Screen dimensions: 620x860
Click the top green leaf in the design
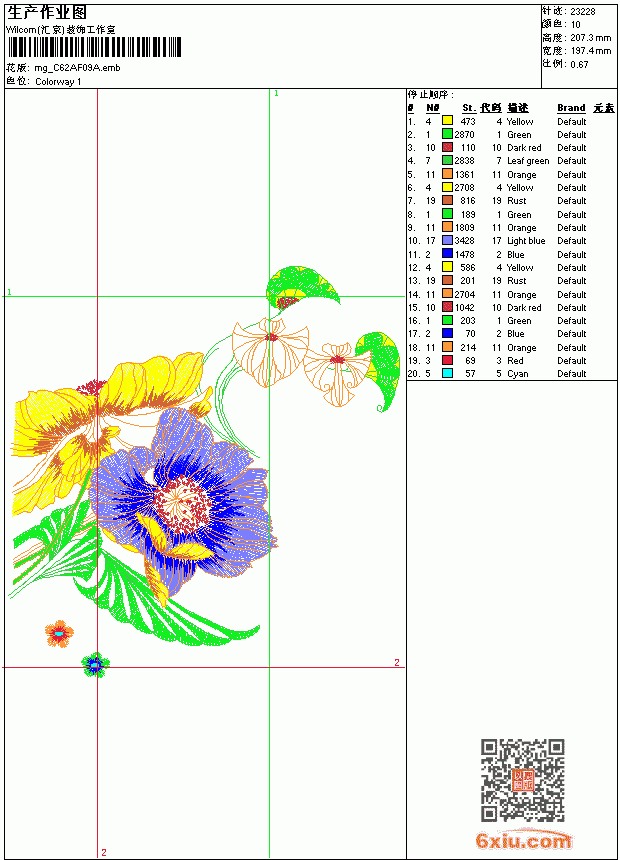pos(302,285)
